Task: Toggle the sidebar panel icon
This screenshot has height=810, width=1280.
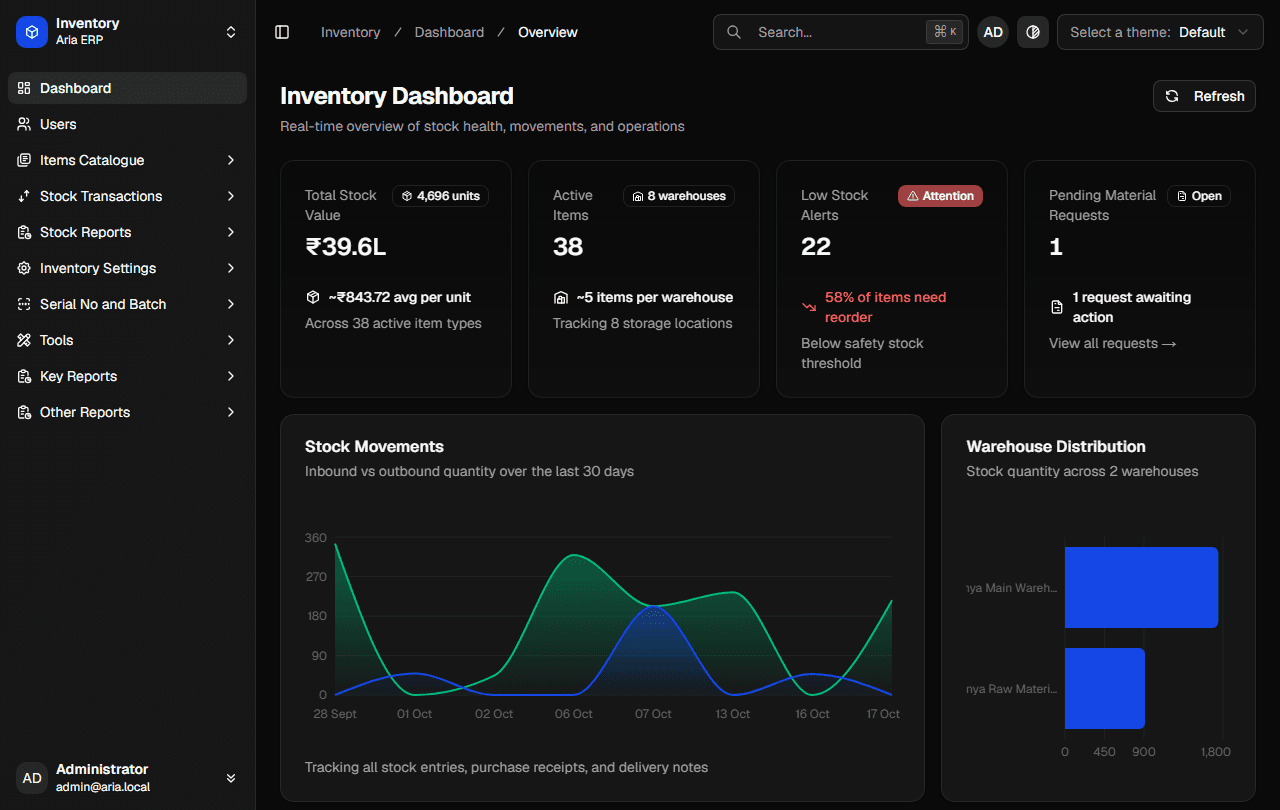Action: coord(282,32)
